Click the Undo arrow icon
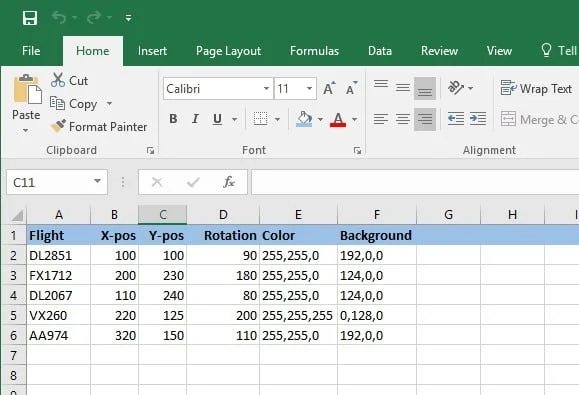Image resolution: width=579 pixels, height=395 pixels. 59,17
